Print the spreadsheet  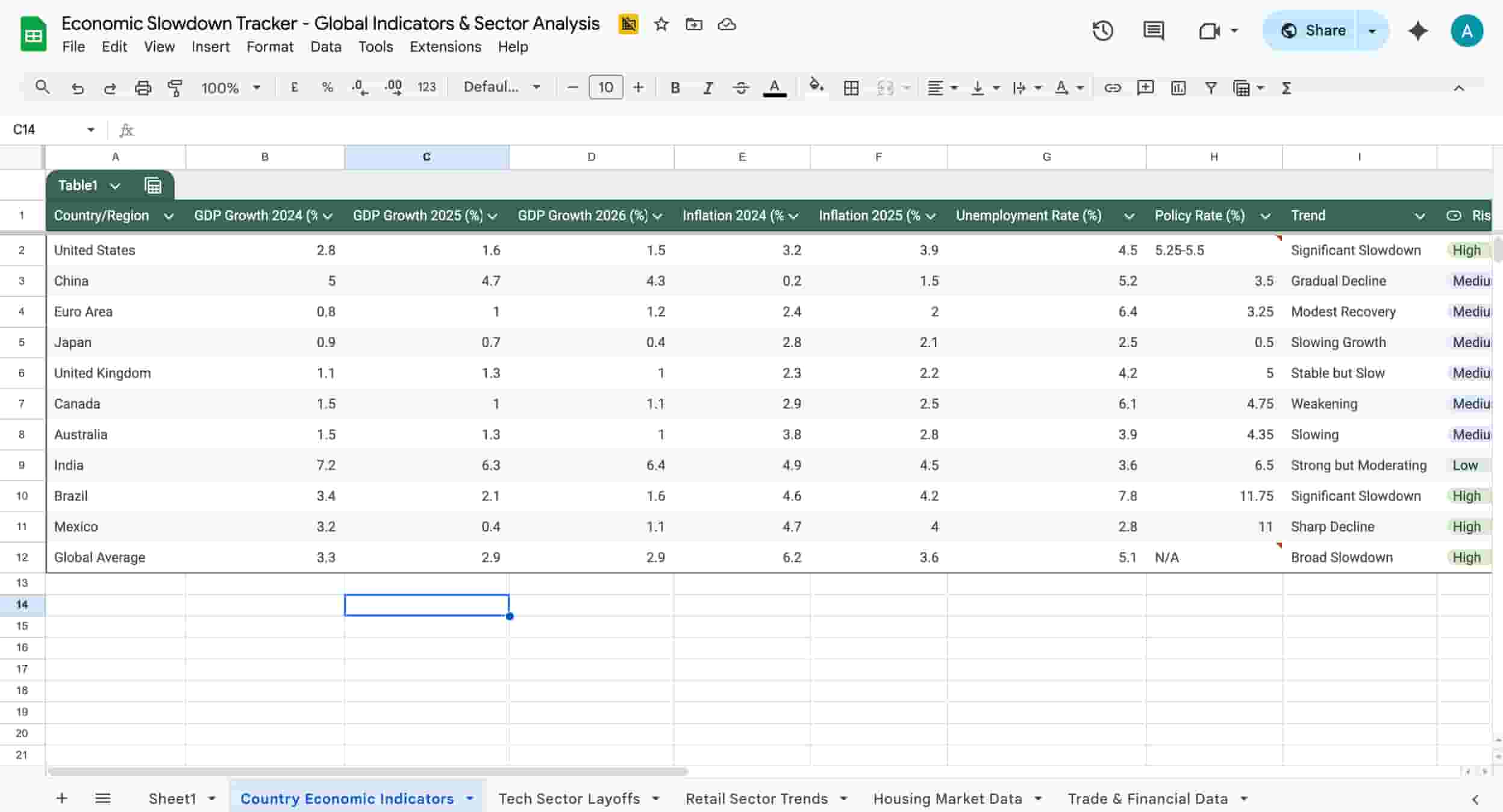point(143,88)
